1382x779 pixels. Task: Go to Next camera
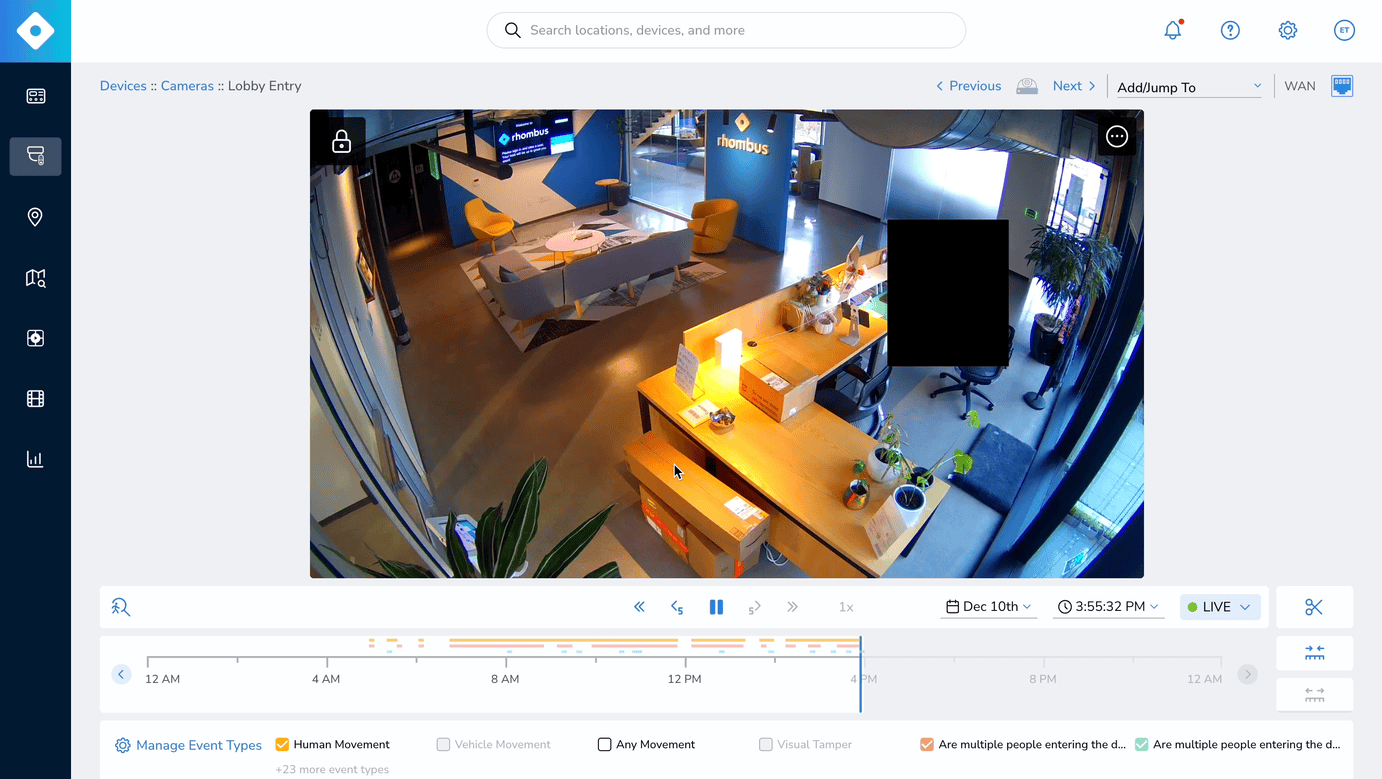pos(1074,86)
